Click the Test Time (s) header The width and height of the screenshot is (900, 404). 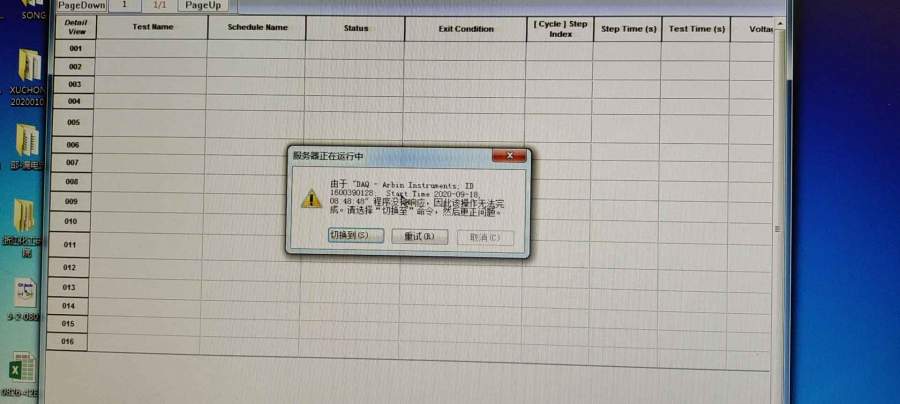(696, 29)
